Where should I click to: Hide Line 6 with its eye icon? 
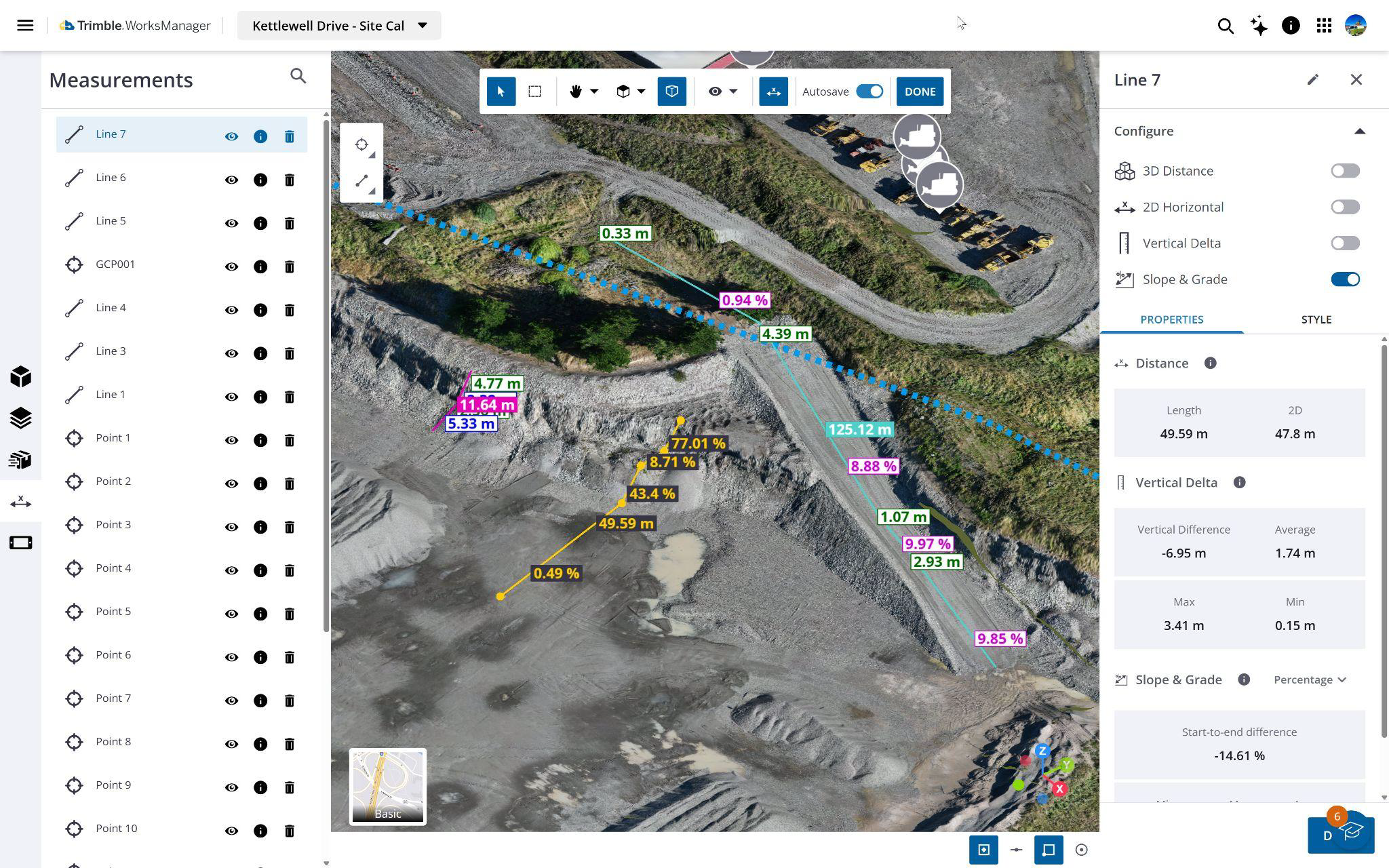coord(231,180)
